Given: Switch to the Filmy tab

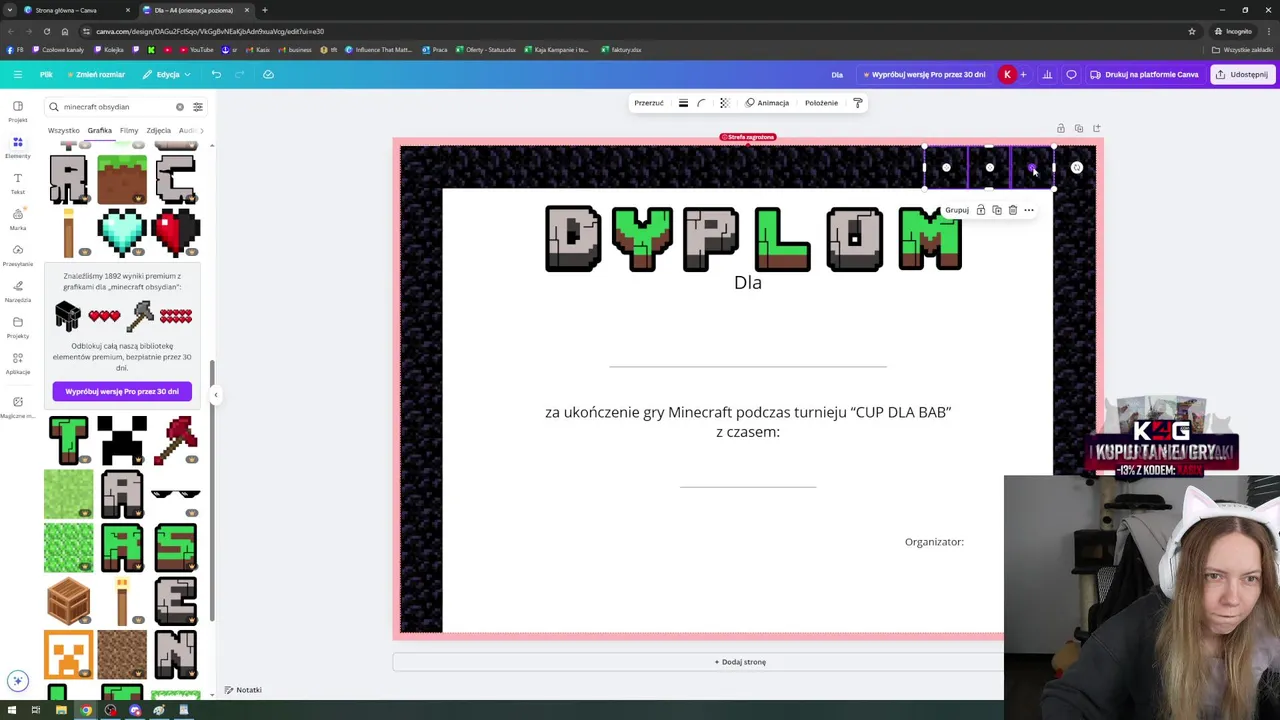Looking at the screenshot, I should pos(129,130).
